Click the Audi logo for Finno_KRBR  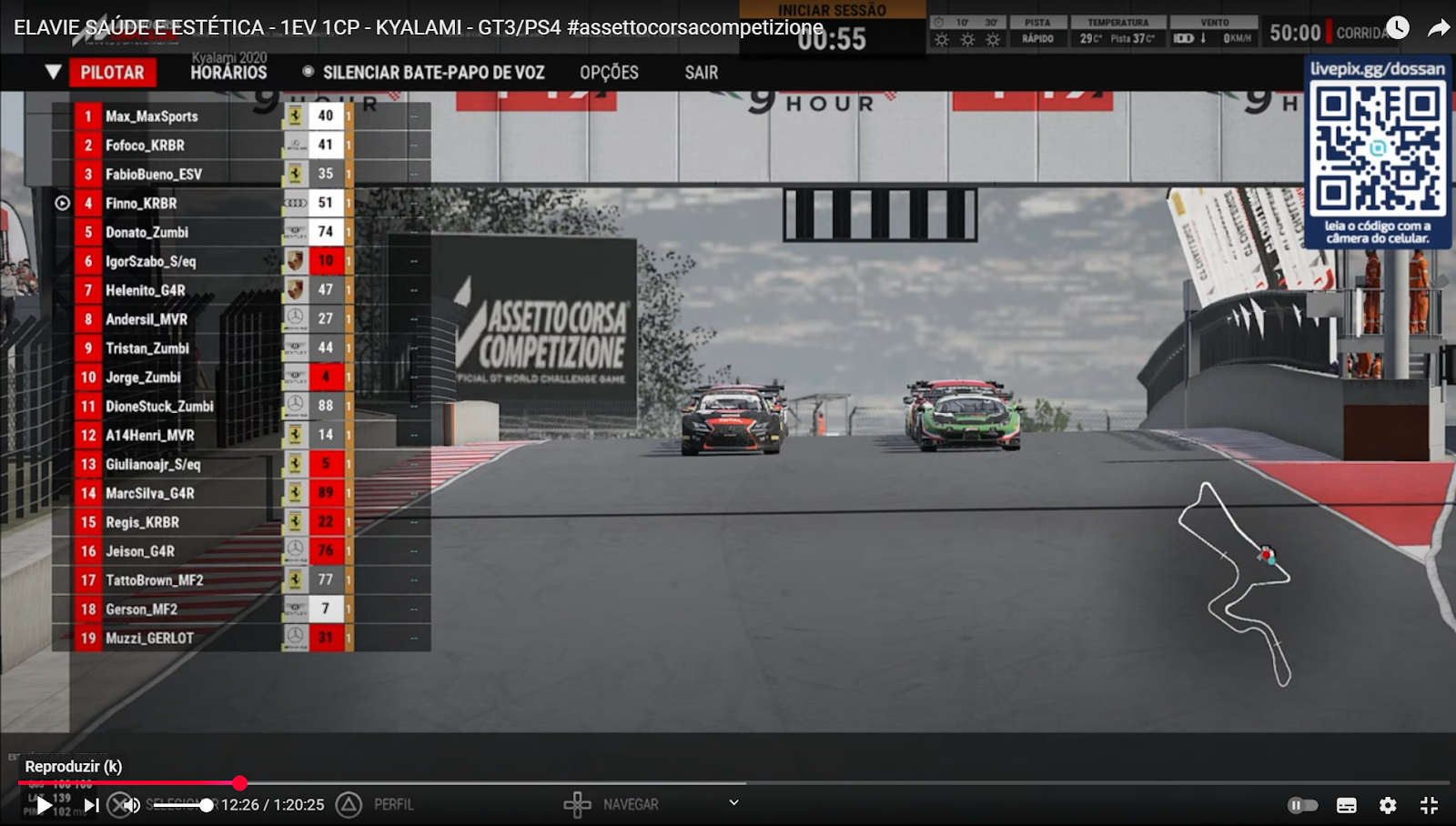pos(296,203)
